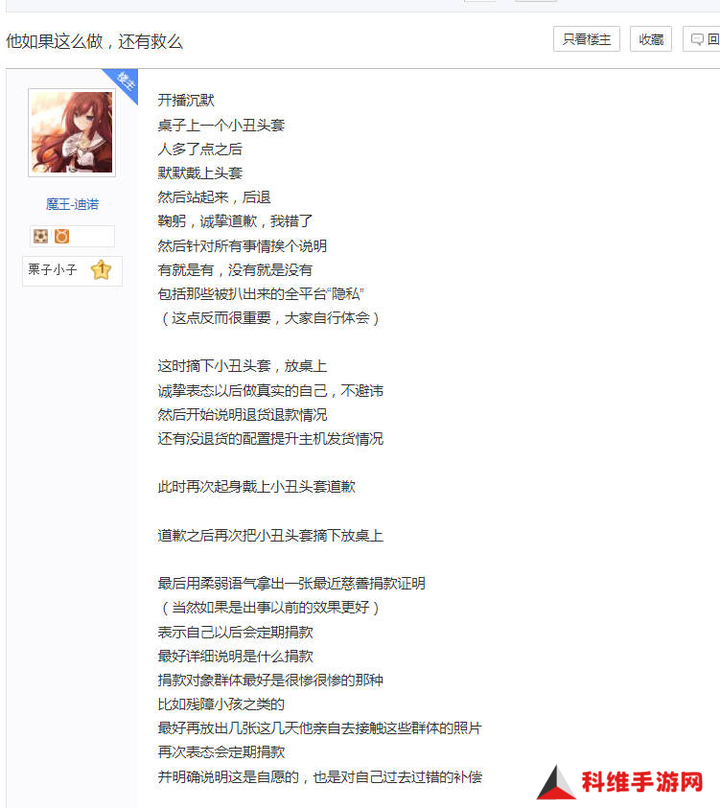The image size is (720, 808).
Task: Open the anime girl avatar image
Action: click(72, 132)
